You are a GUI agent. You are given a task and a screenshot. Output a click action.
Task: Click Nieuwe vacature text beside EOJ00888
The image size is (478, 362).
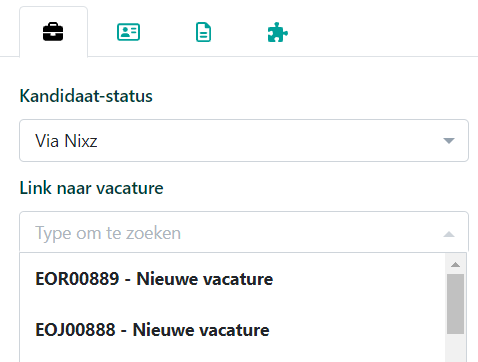click(x=201, y=330)
